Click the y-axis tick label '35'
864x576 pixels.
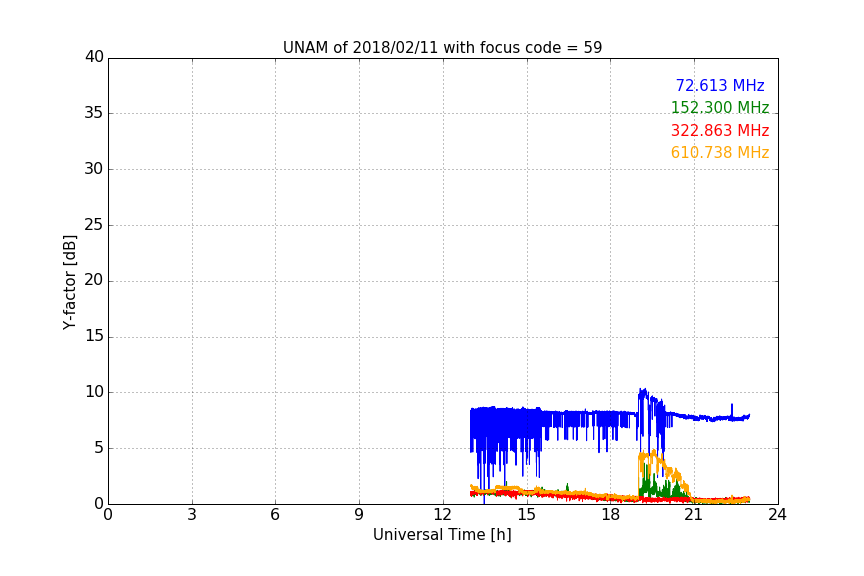pyautogui.click(x=94, y=113)
